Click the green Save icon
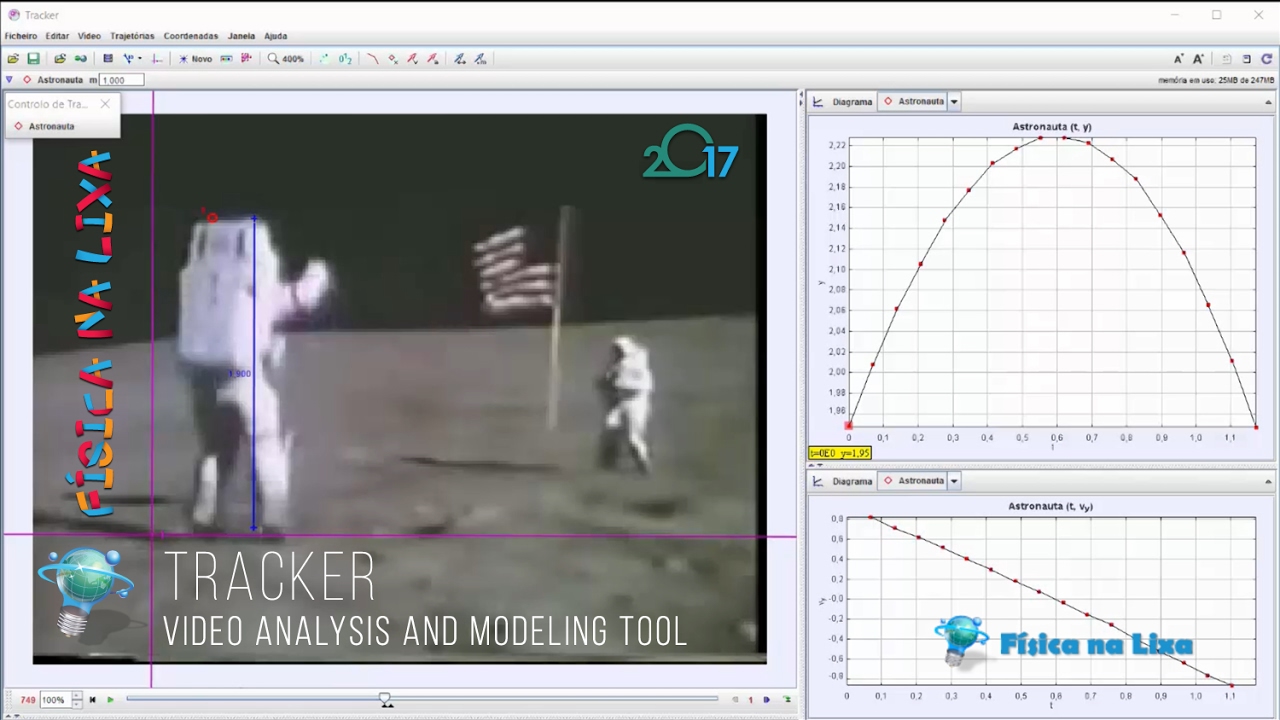The width and height of the screenshot is (1280, 720). click(x=34, y=59)
